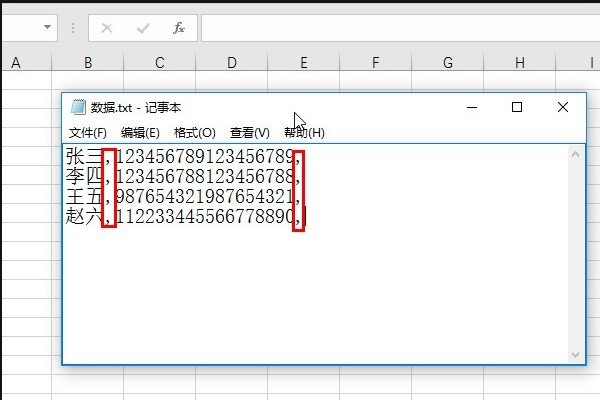Image resolution: width=600 pixels, height=400 pixels.
Task: Click the Notepad icon in title bar
Action: [78, 107]
